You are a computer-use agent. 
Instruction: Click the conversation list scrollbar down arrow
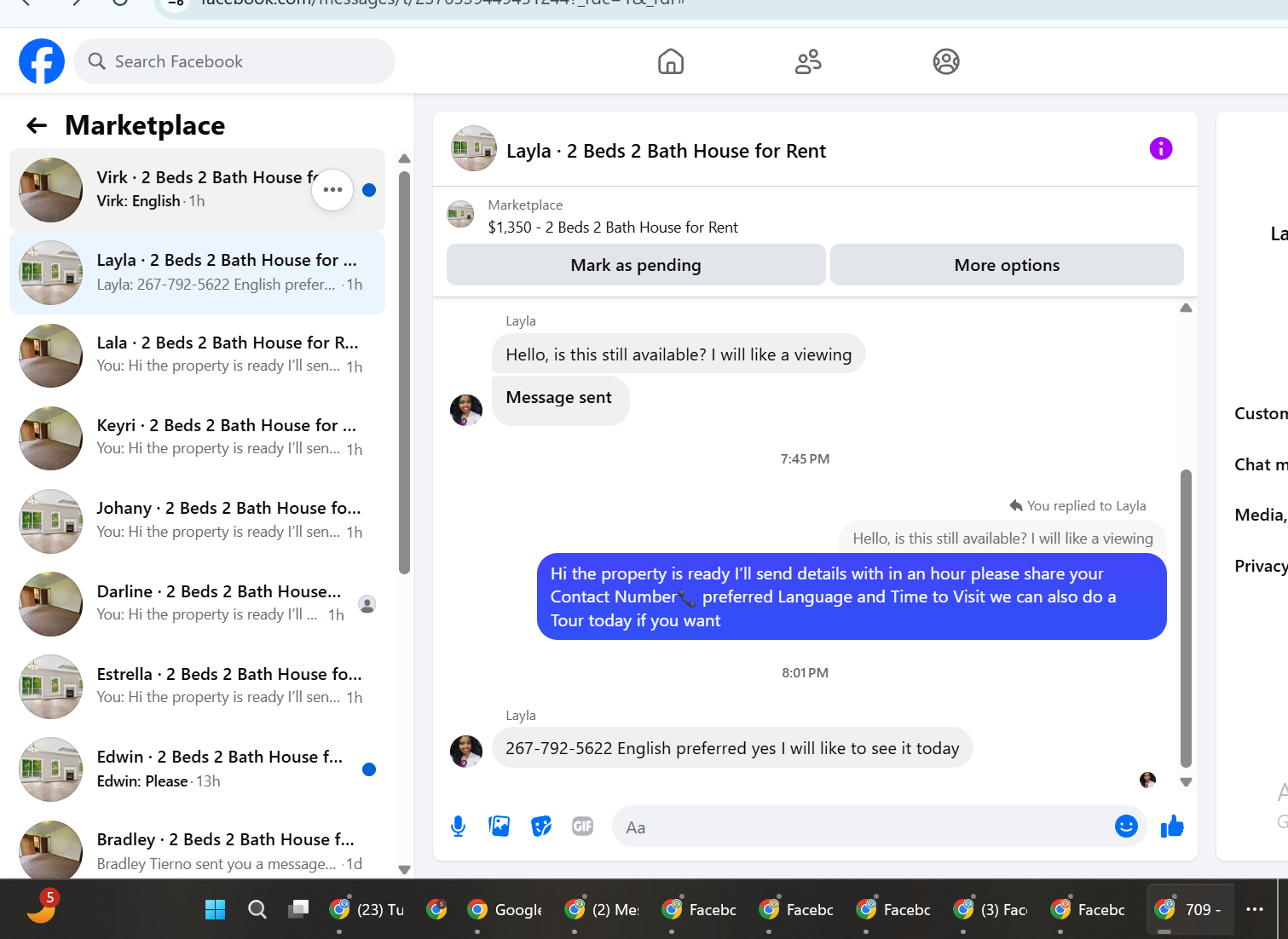click(405, 870)
